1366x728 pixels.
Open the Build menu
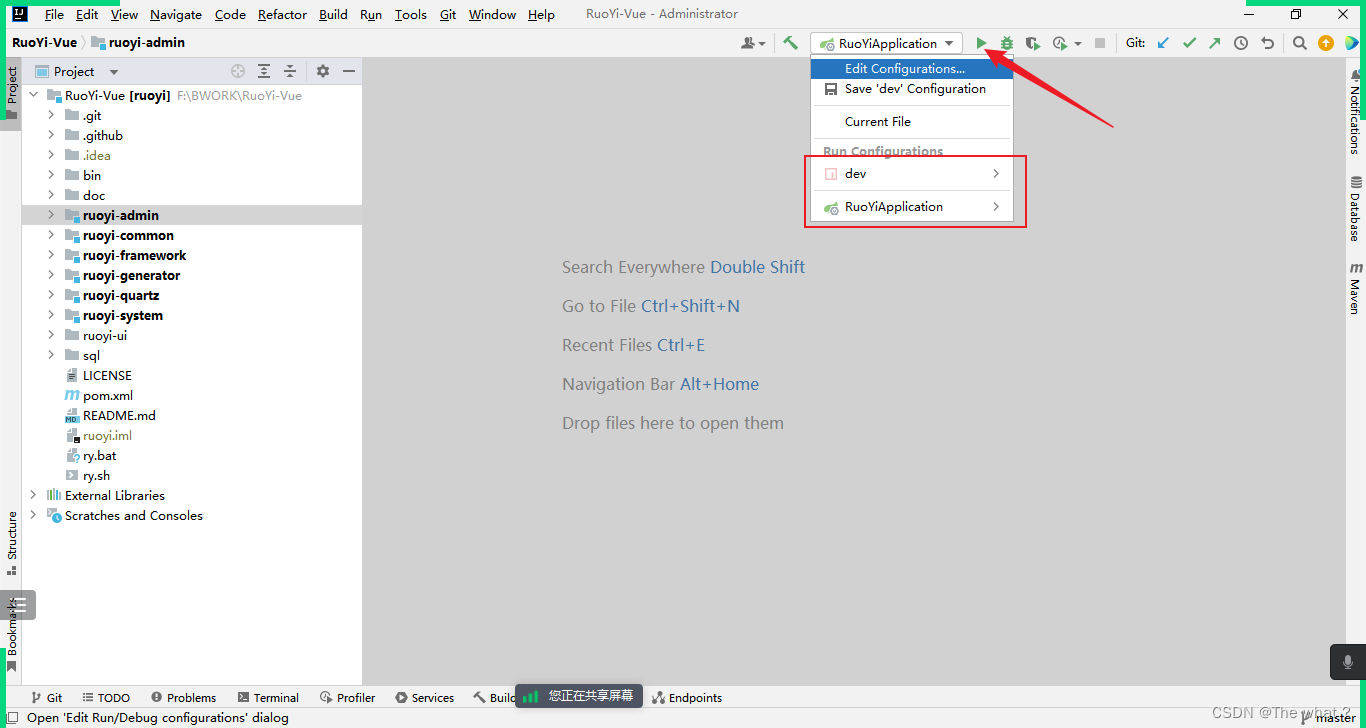point(333,14)
